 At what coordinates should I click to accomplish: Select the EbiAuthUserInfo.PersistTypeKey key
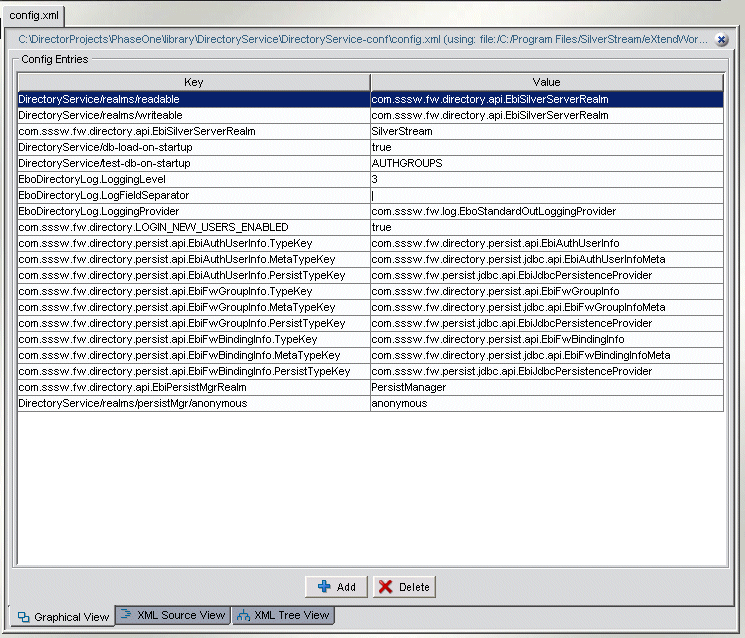point(194,276)
